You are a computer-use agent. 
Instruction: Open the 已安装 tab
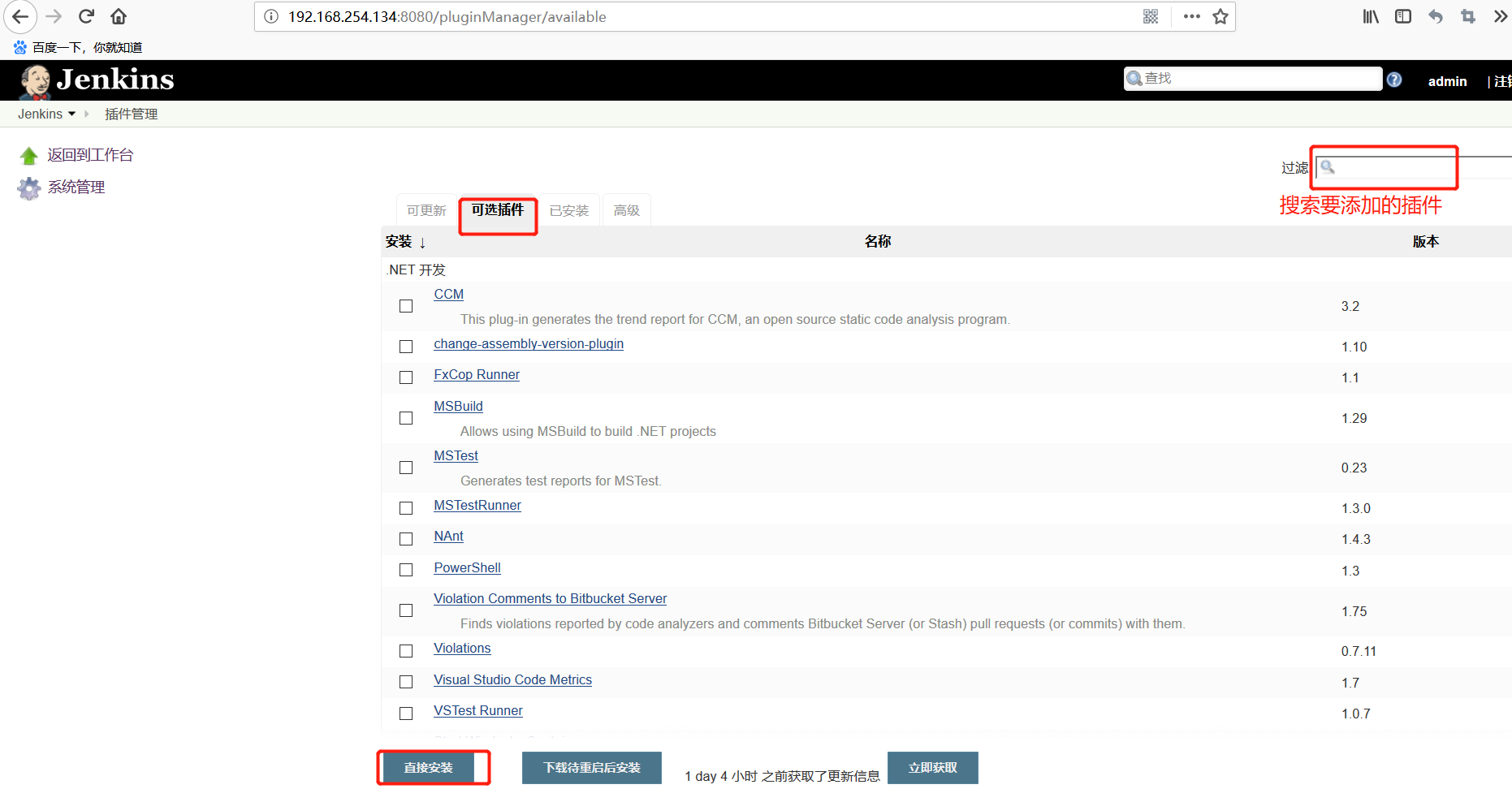569,210
